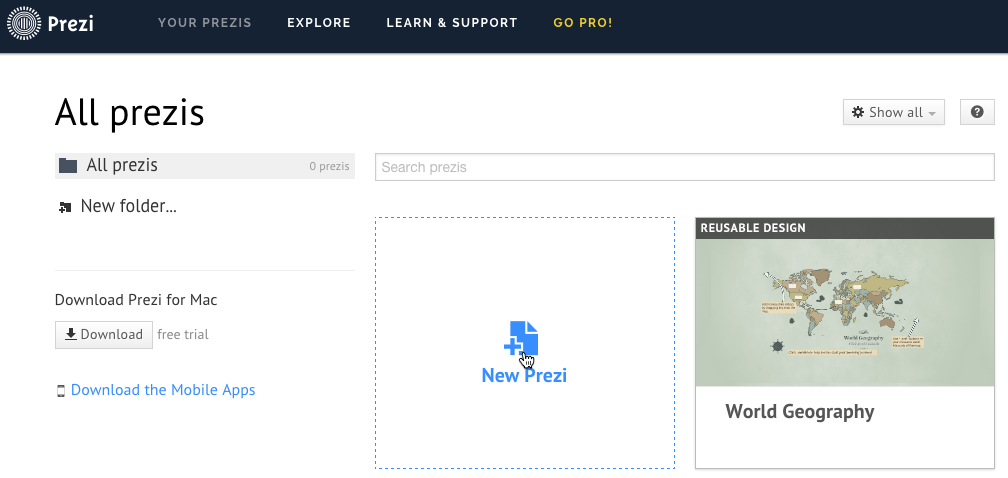Go to the Explore page

[x=319, y=23]
